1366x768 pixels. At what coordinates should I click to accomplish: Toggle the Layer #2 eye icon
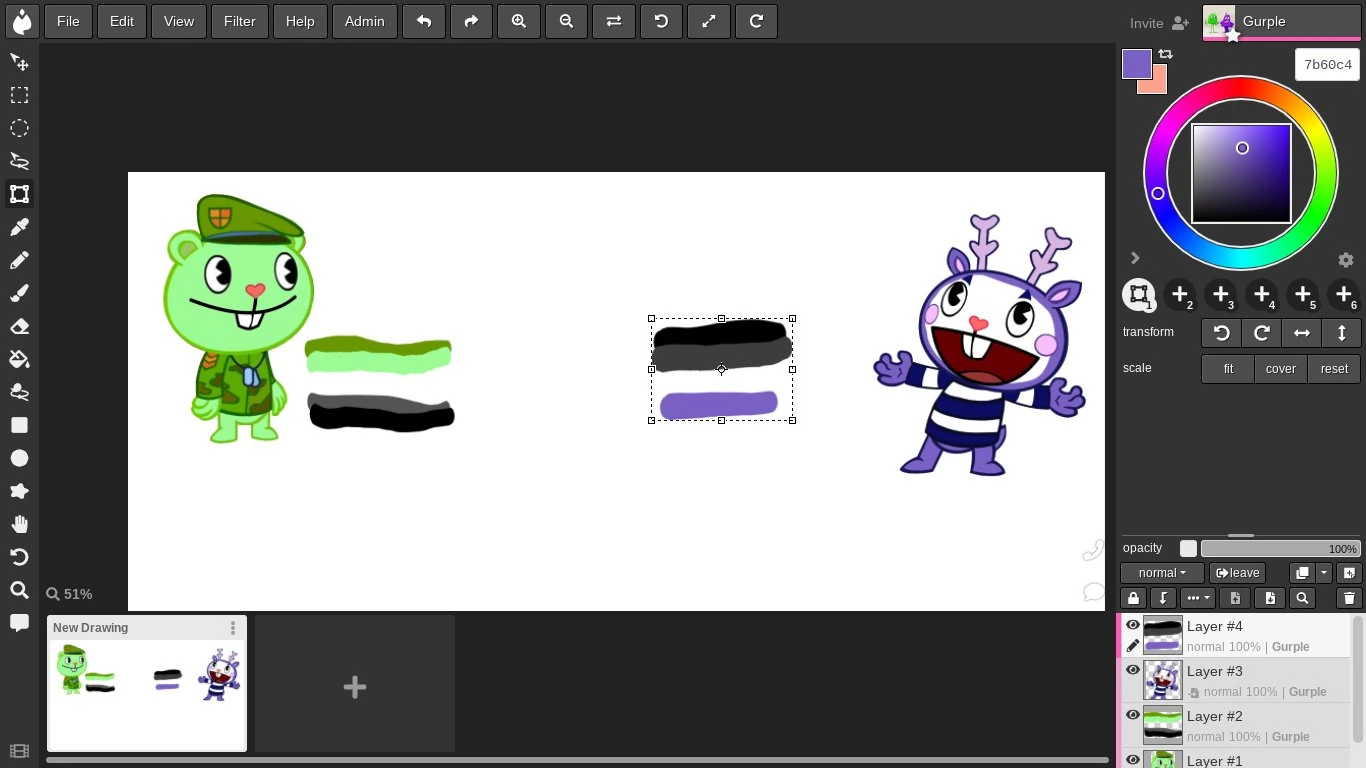(1132, 715)
